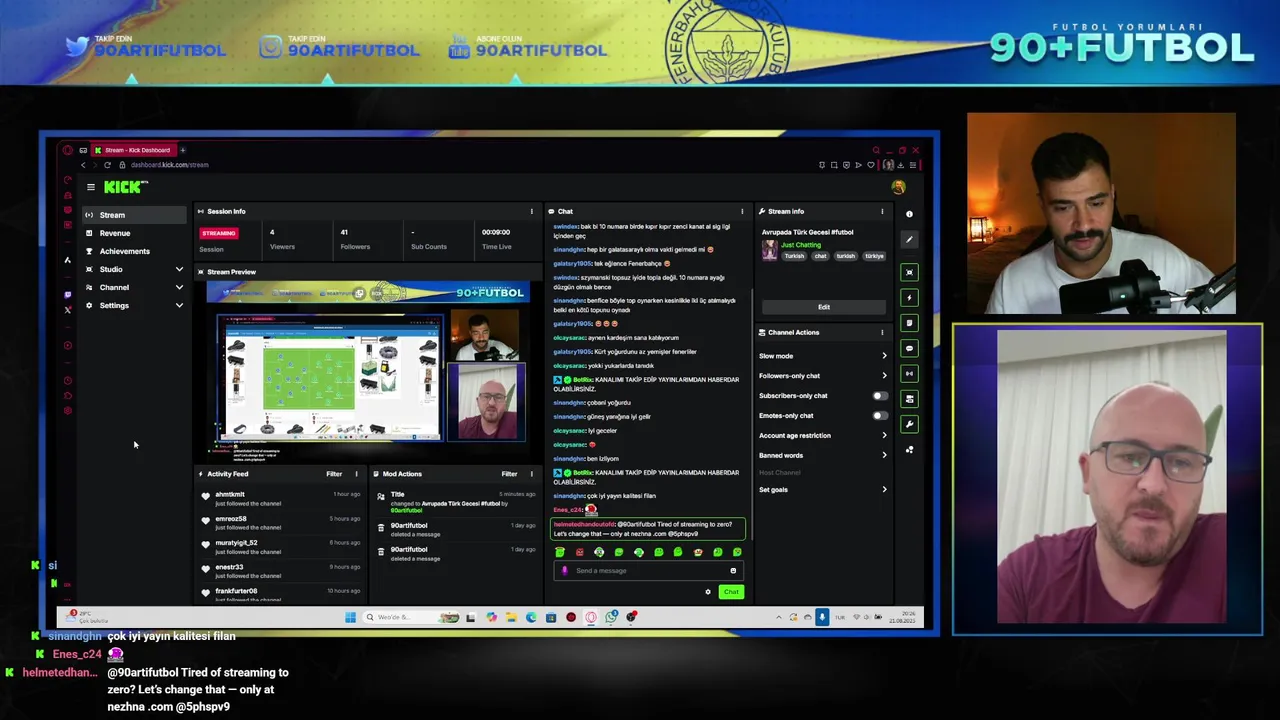Viewport: 1280px width, 720px height.
Task: Toggle the stream preview widget icon
Action: tap(909, 272)
